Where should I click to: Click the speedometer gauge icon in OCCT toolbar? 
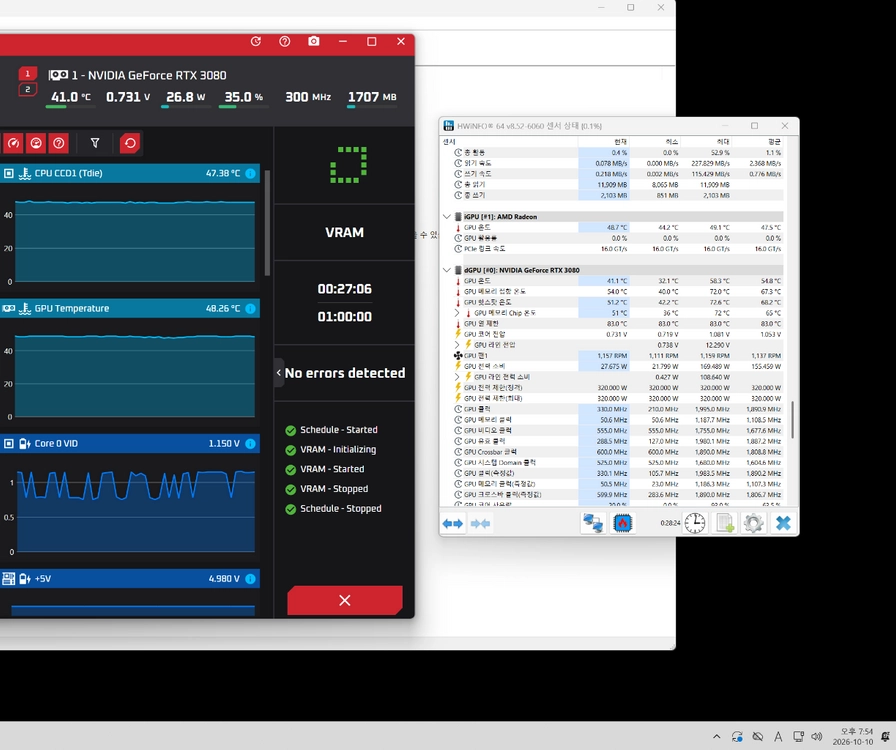[x=14, y=143]
